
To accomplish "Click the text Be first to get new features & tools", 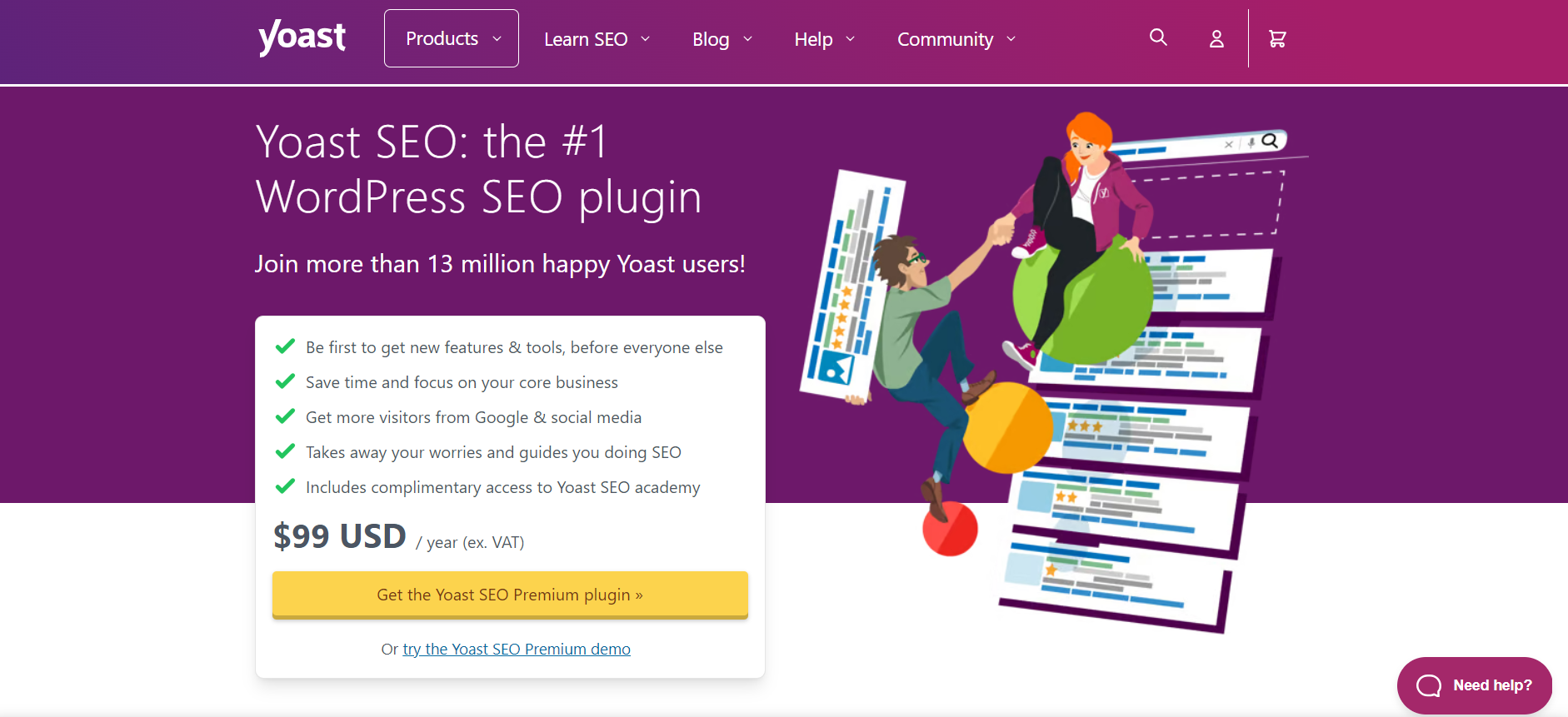I will coord(433,347).
